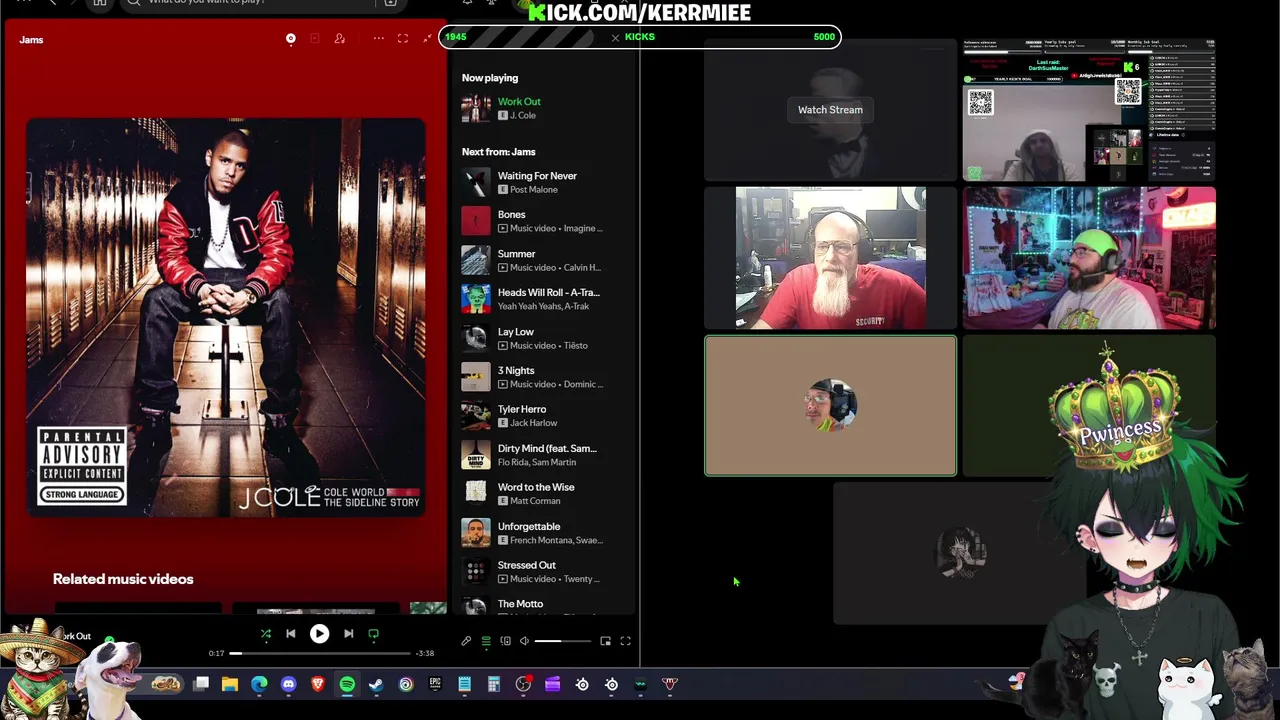Click Spotify icon in taskbar
The height and width of the screenshot is (720, 1280).
347,684
